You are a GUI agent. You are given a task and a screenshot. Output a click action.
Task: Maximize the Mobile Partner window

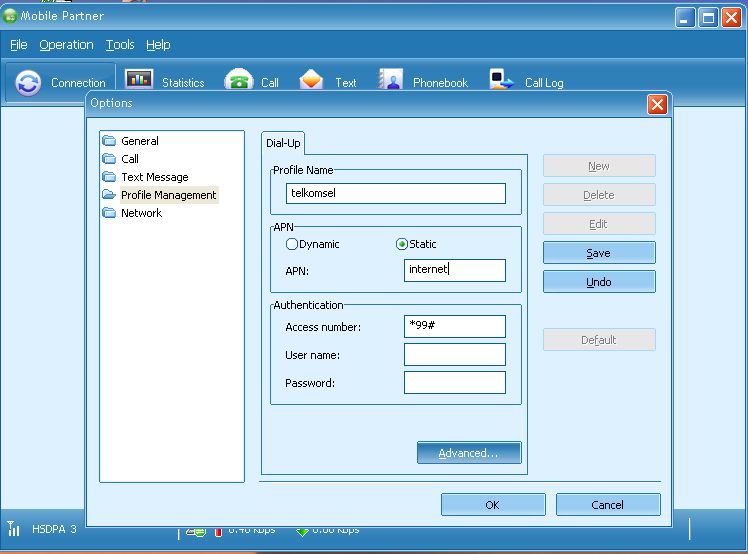(708, 18)
